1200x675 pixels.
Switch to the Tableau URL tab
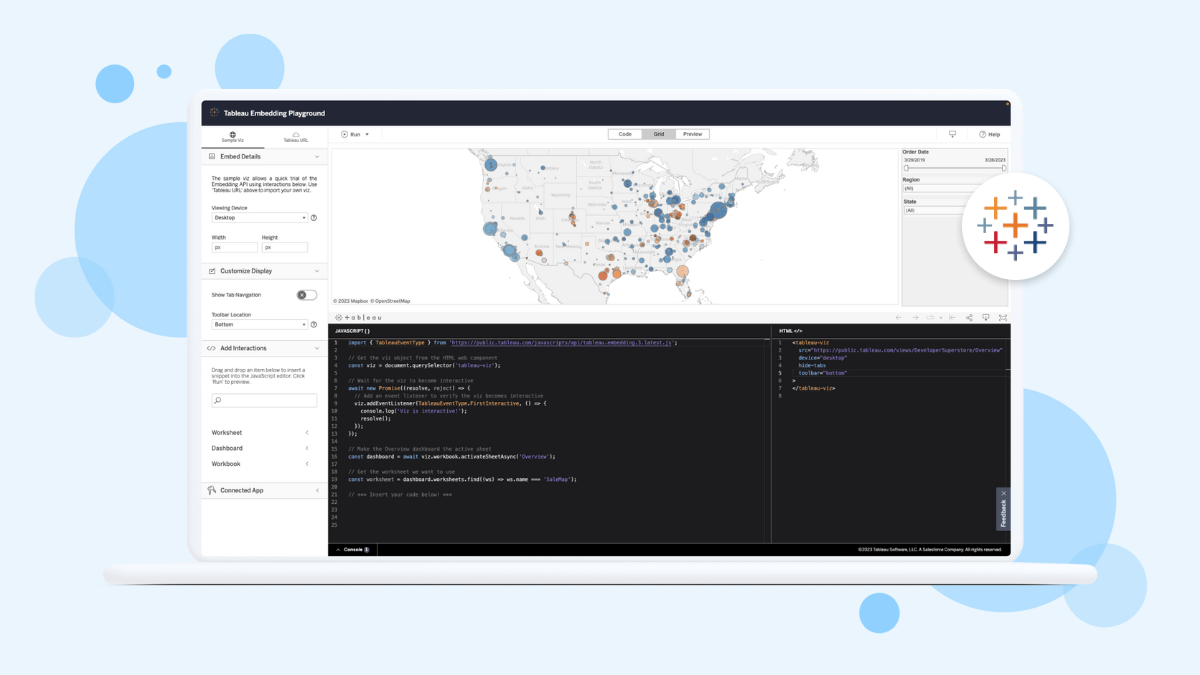[296, 137]
